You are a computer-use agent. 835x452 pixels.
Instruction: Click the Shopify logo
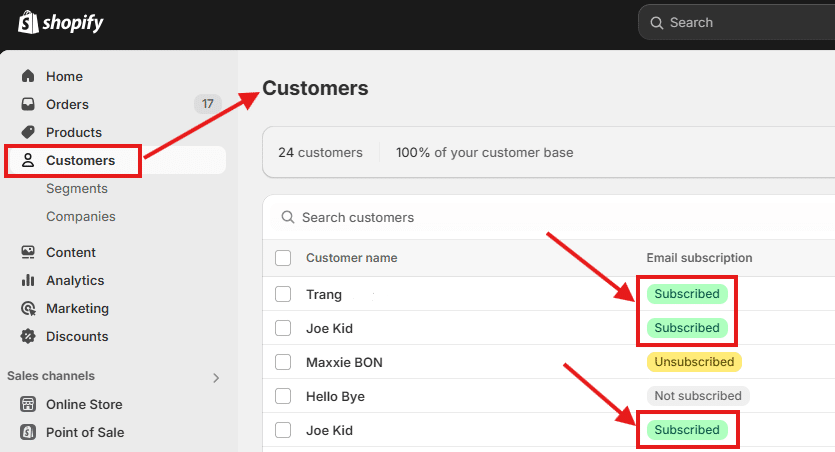tap(61, 22)
